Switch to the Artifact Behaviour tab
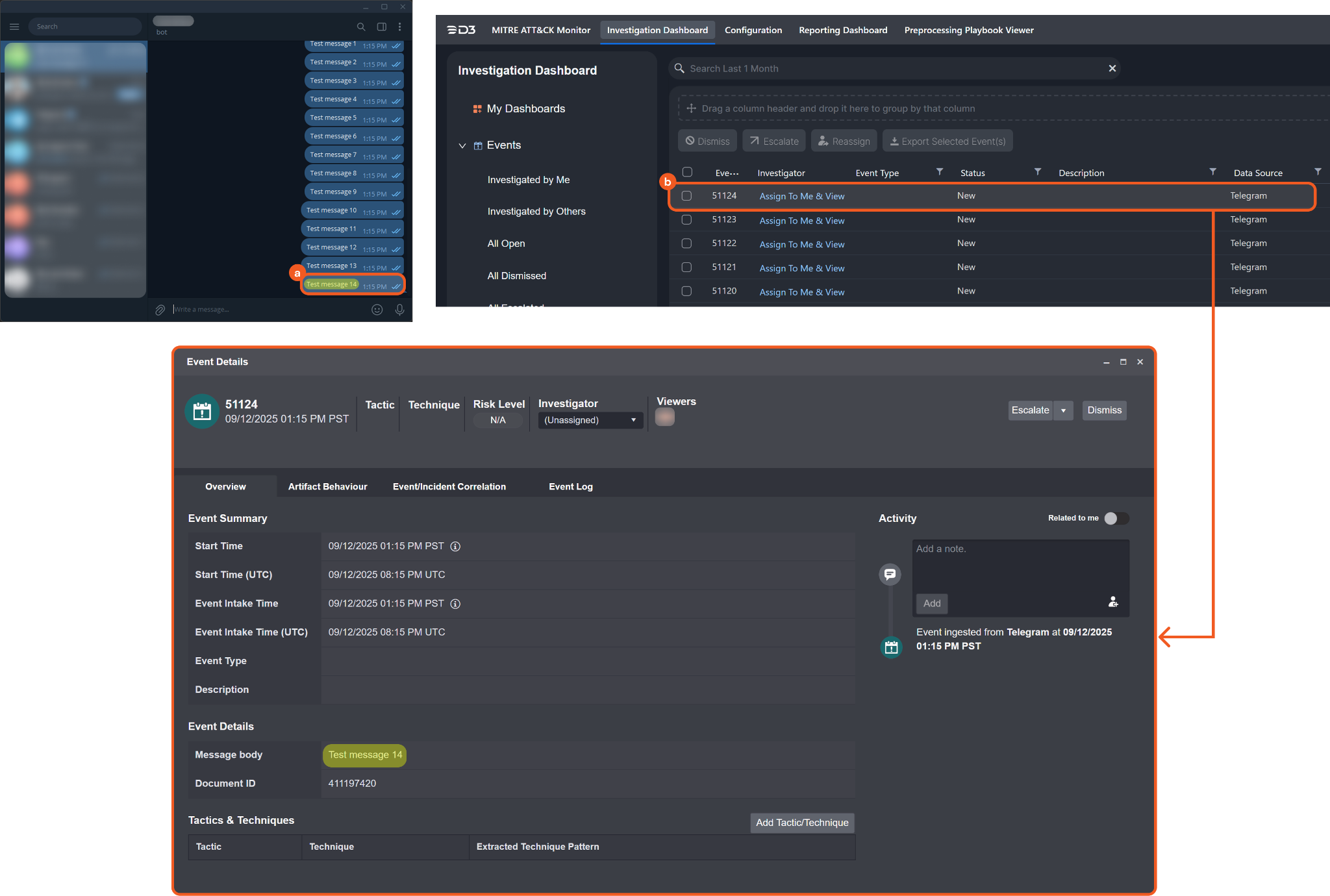The image size is (1330, 896). coord(327,486)
